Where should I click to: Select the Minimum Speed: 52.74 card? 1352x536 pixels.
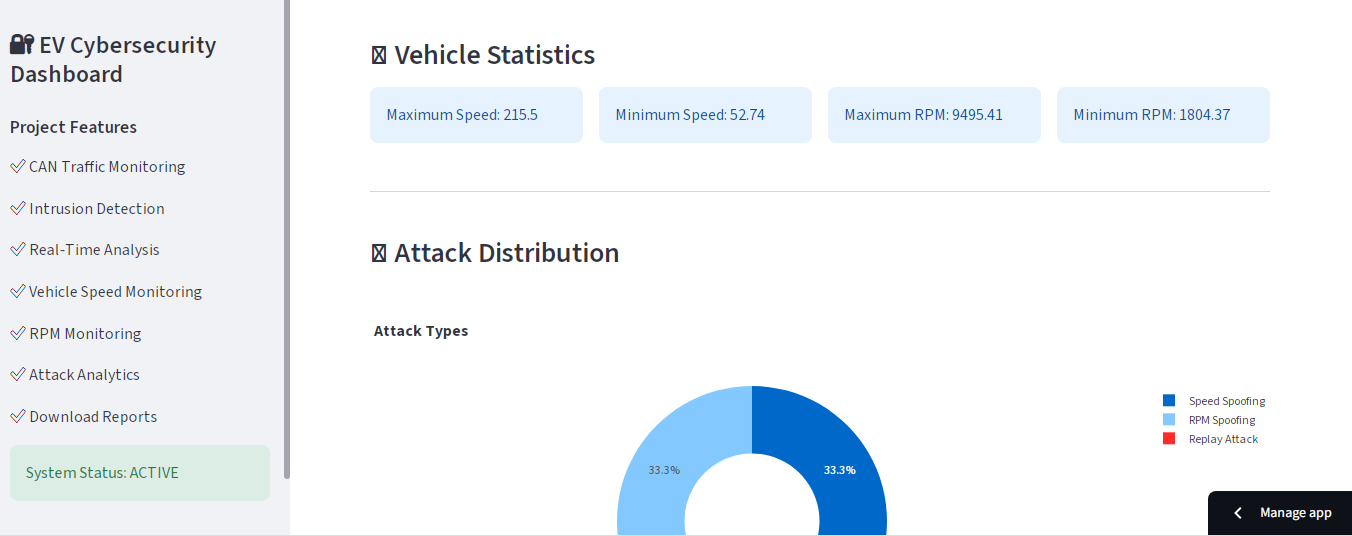(705, 115)
